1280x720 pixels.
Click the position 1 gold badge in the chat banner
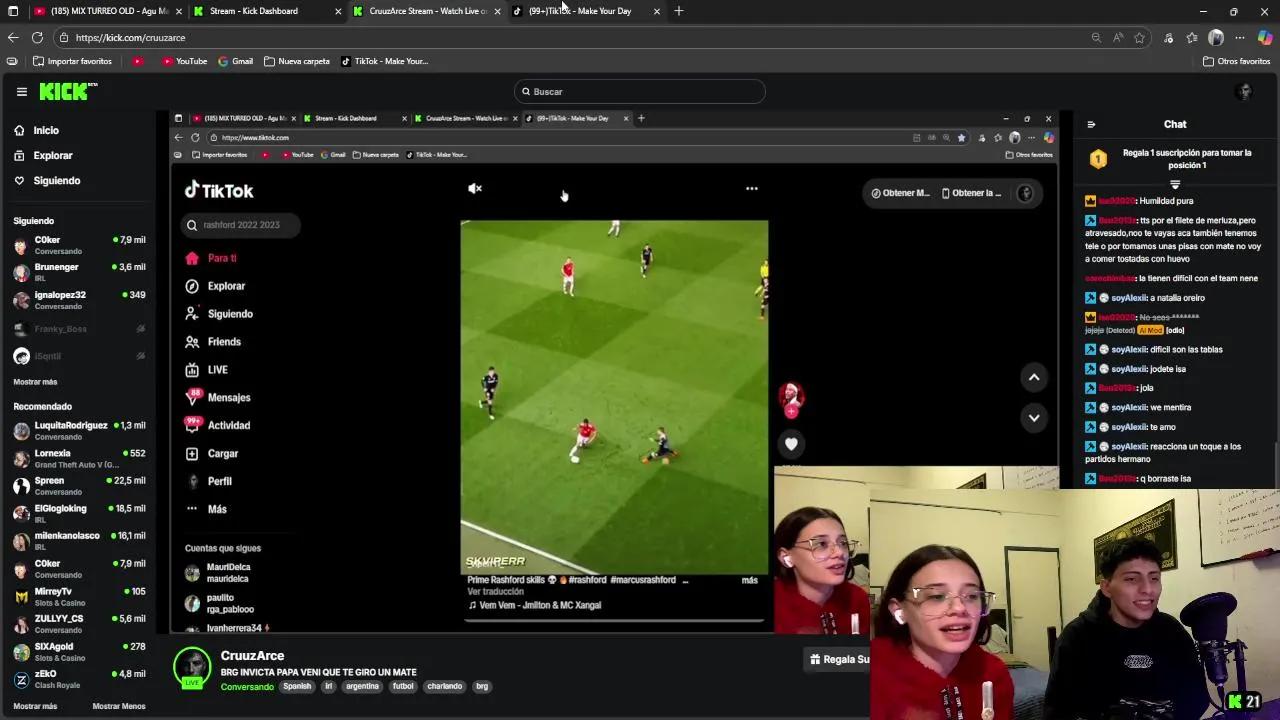point(1098,159)
